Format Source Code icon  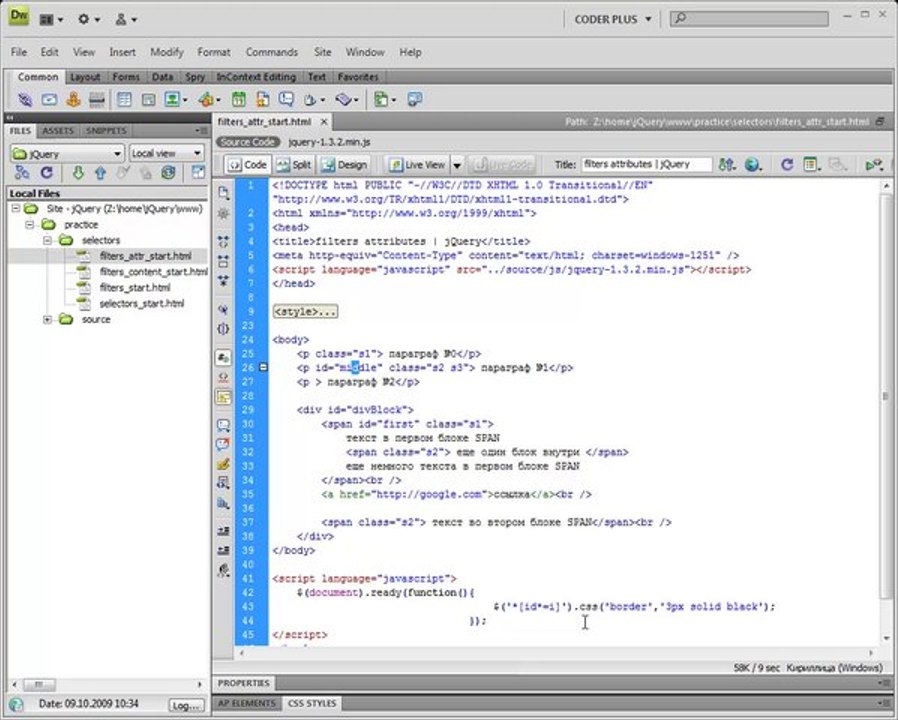(223, 571)
